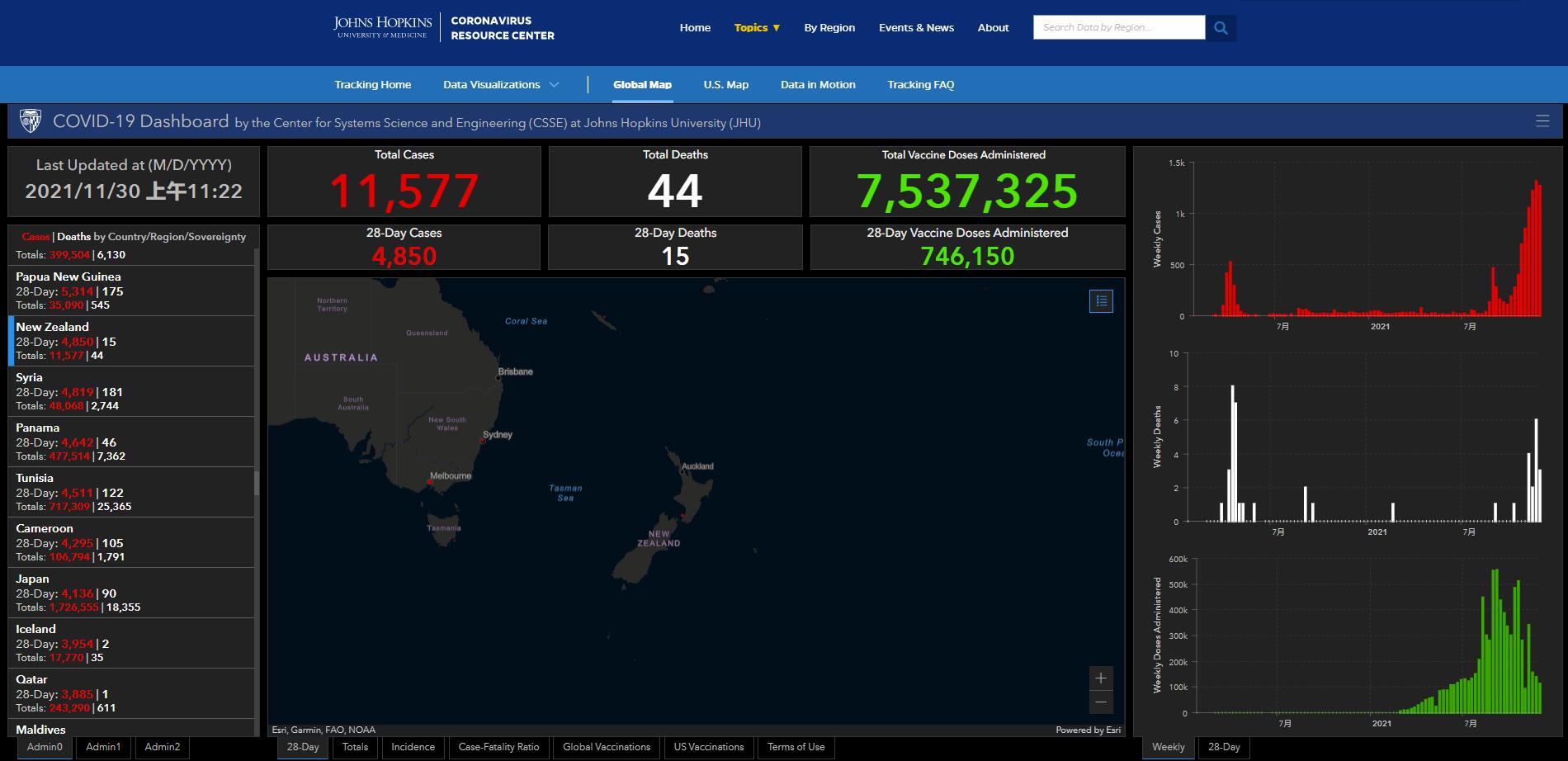Click the country list vertical scrollbar
This screenshot has width=1568, height=761.
pos(257,482)
